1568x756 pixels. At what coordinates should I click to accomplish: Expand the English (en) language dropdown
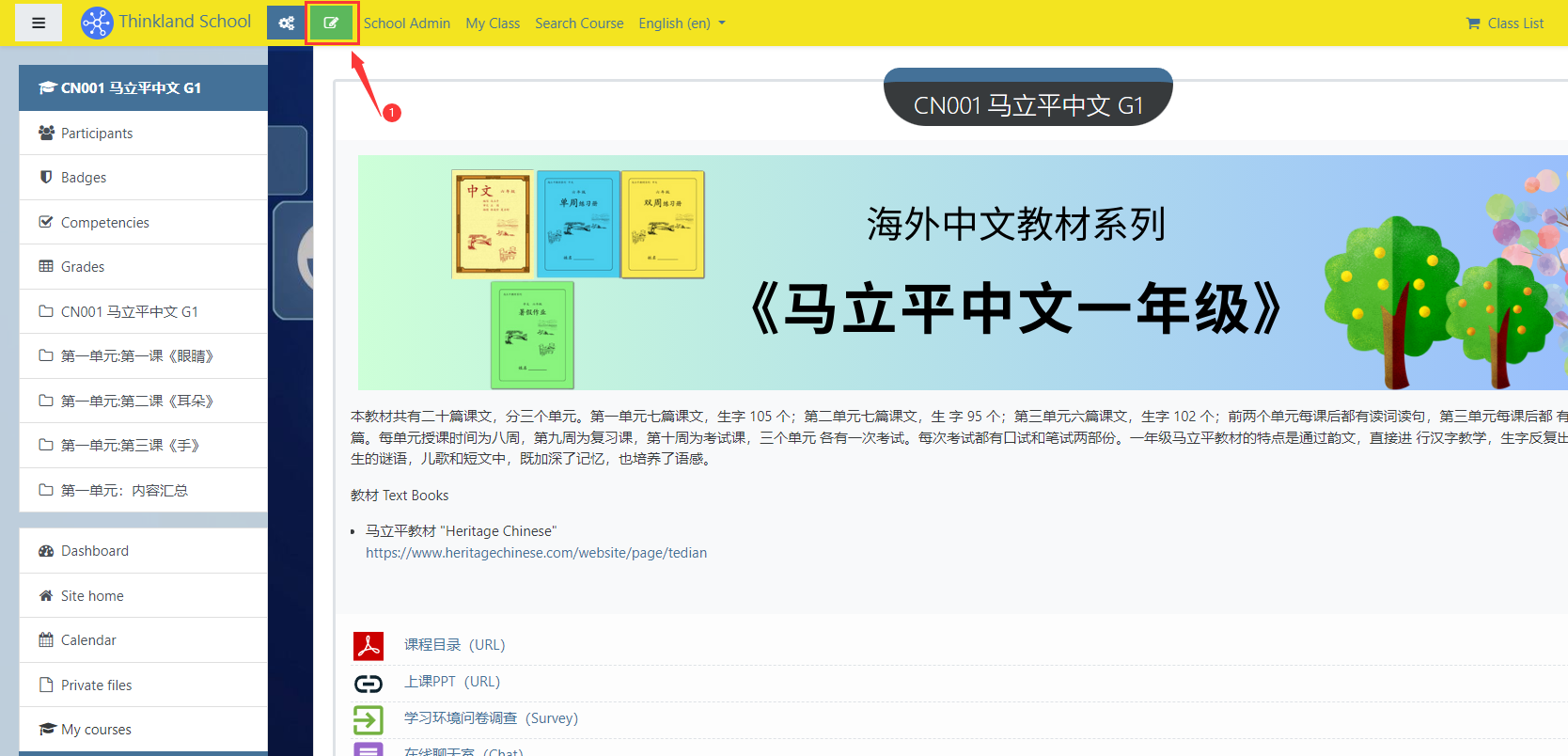(682, 24)
